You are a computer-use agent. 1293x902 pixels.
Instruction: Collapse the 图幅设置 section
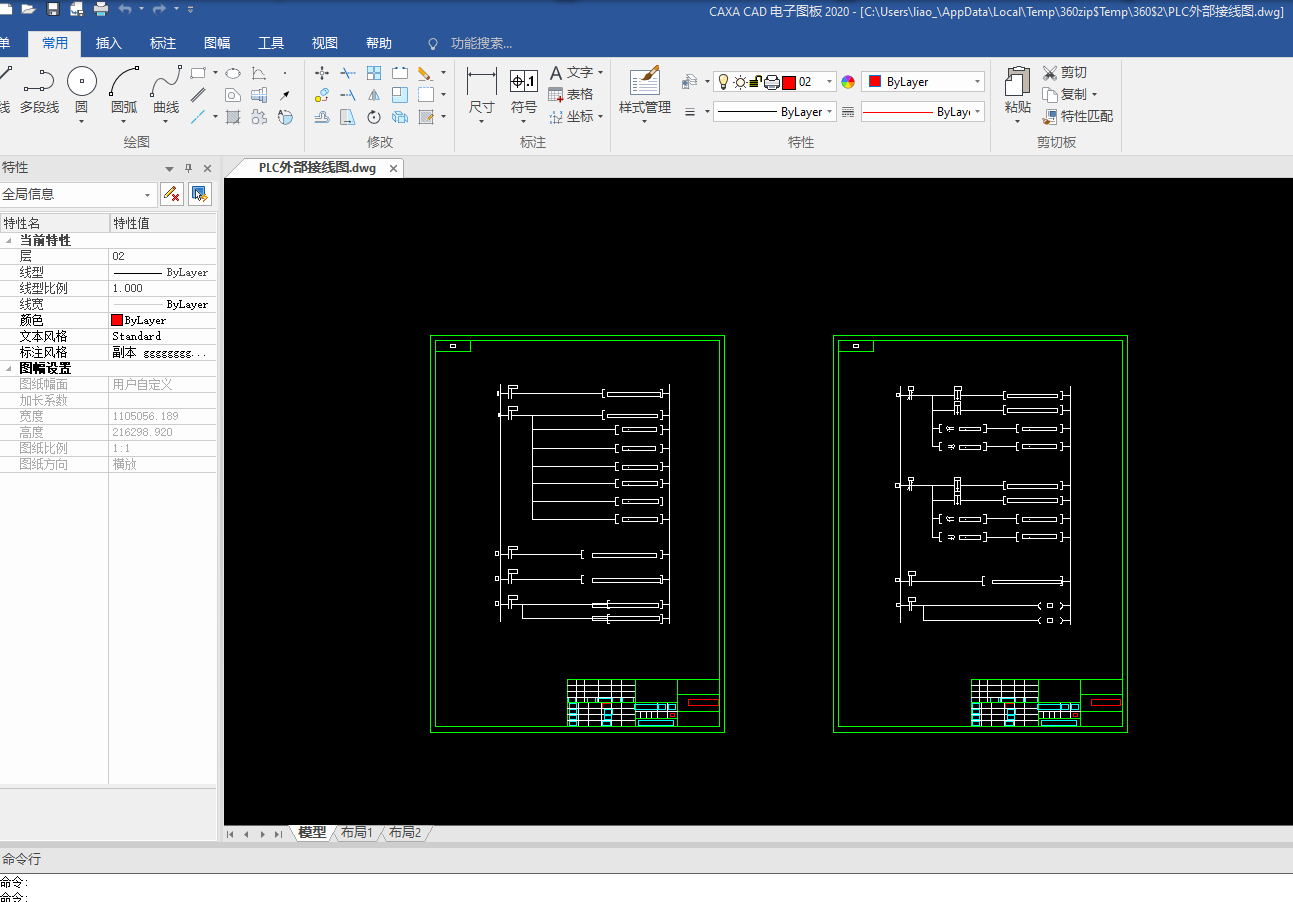[9, 369]
